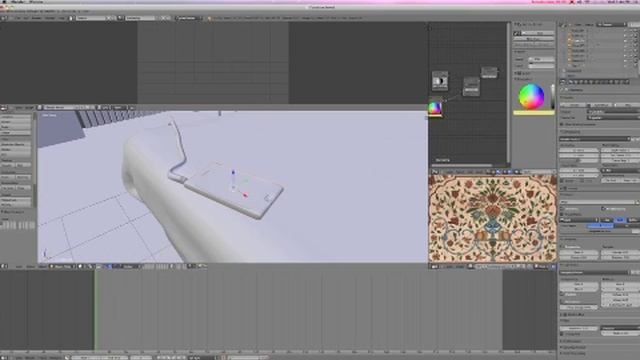Open the outliner display mode dropdown

pos(611,24)
